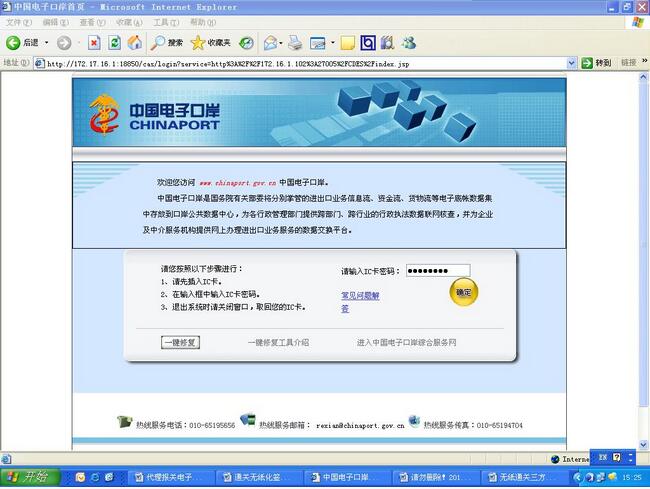The image size is (650, 489).
Task: Open the File (文件) menu
Action: click(x=19, y=22)
